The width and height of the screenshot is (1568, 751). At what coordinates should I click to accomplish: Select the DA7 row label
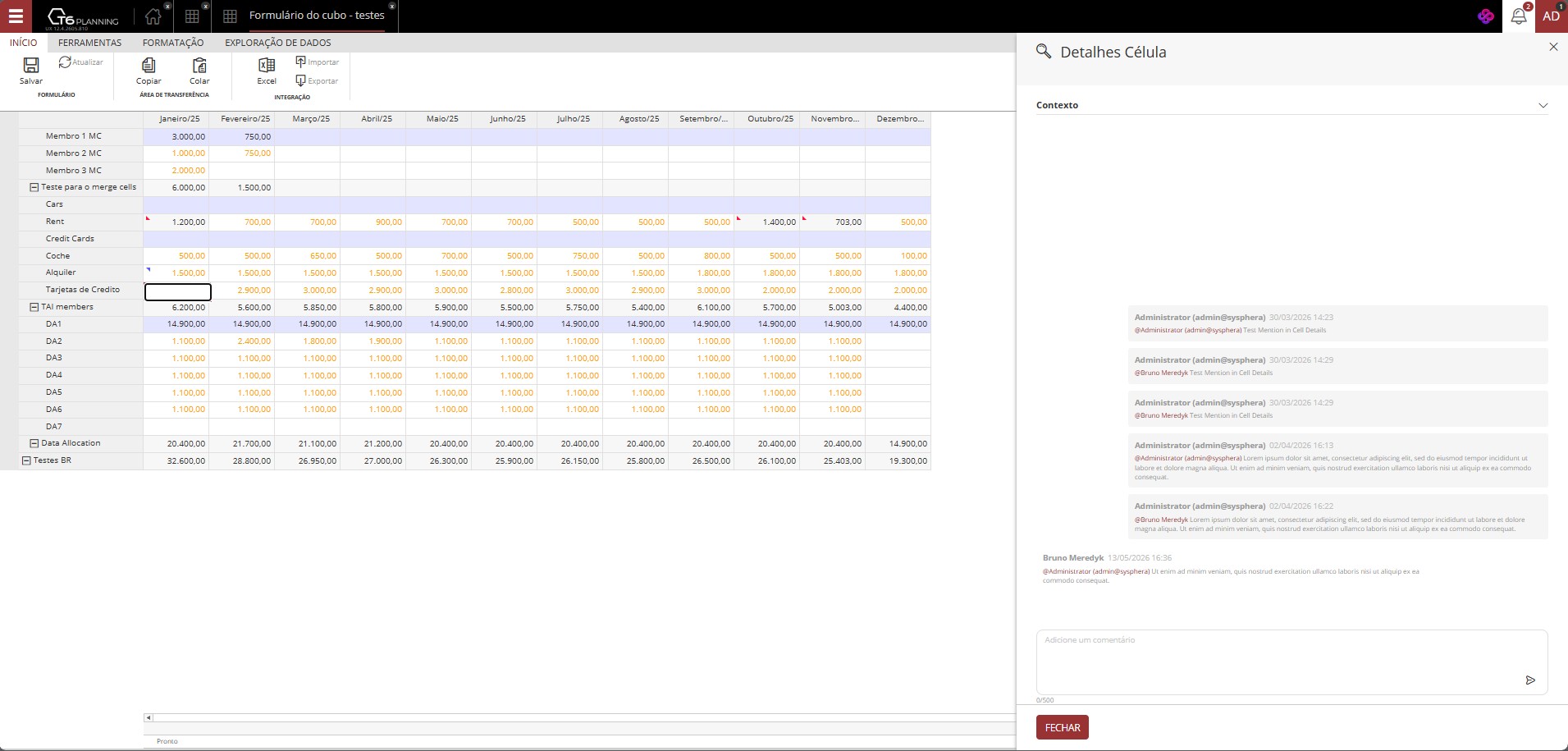point(54,427)
